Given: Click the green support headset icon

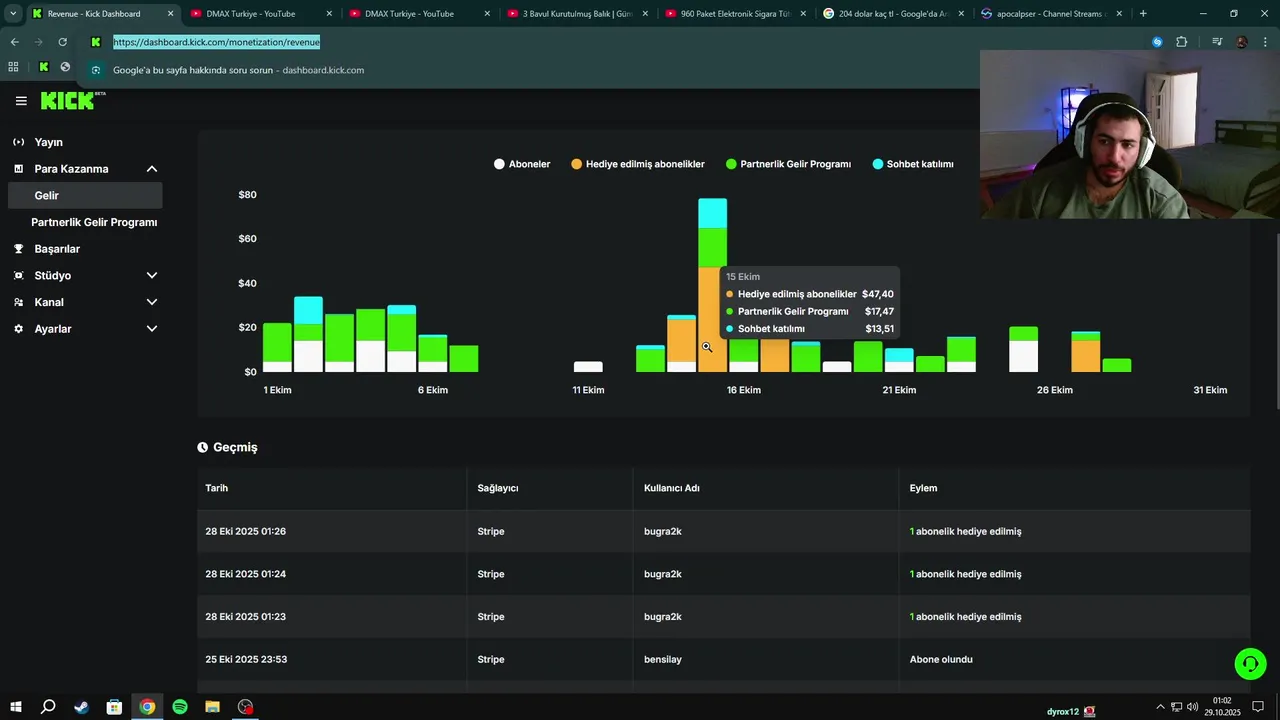Looking at the screenshot, I should coord(1250,664).
